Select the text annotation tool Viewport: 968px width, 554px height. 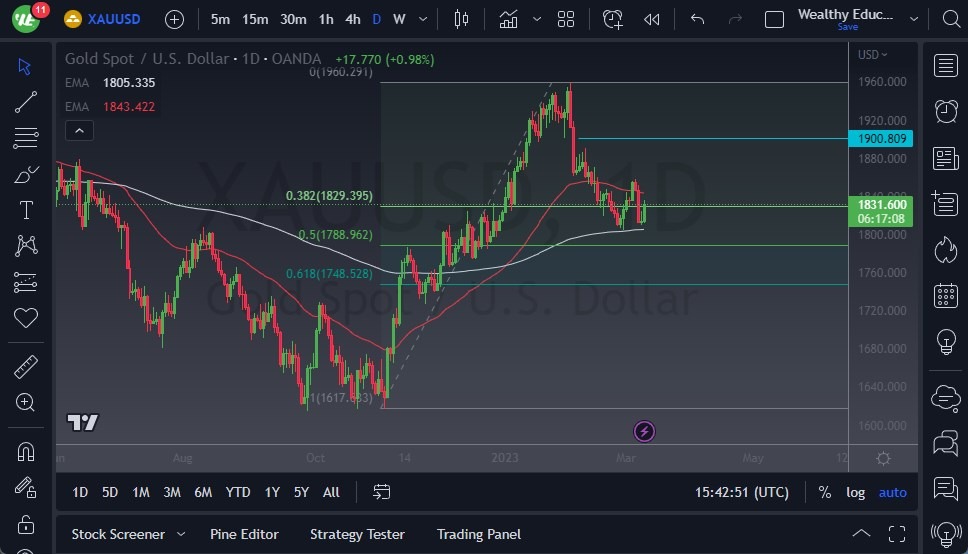tap(26, 210)
